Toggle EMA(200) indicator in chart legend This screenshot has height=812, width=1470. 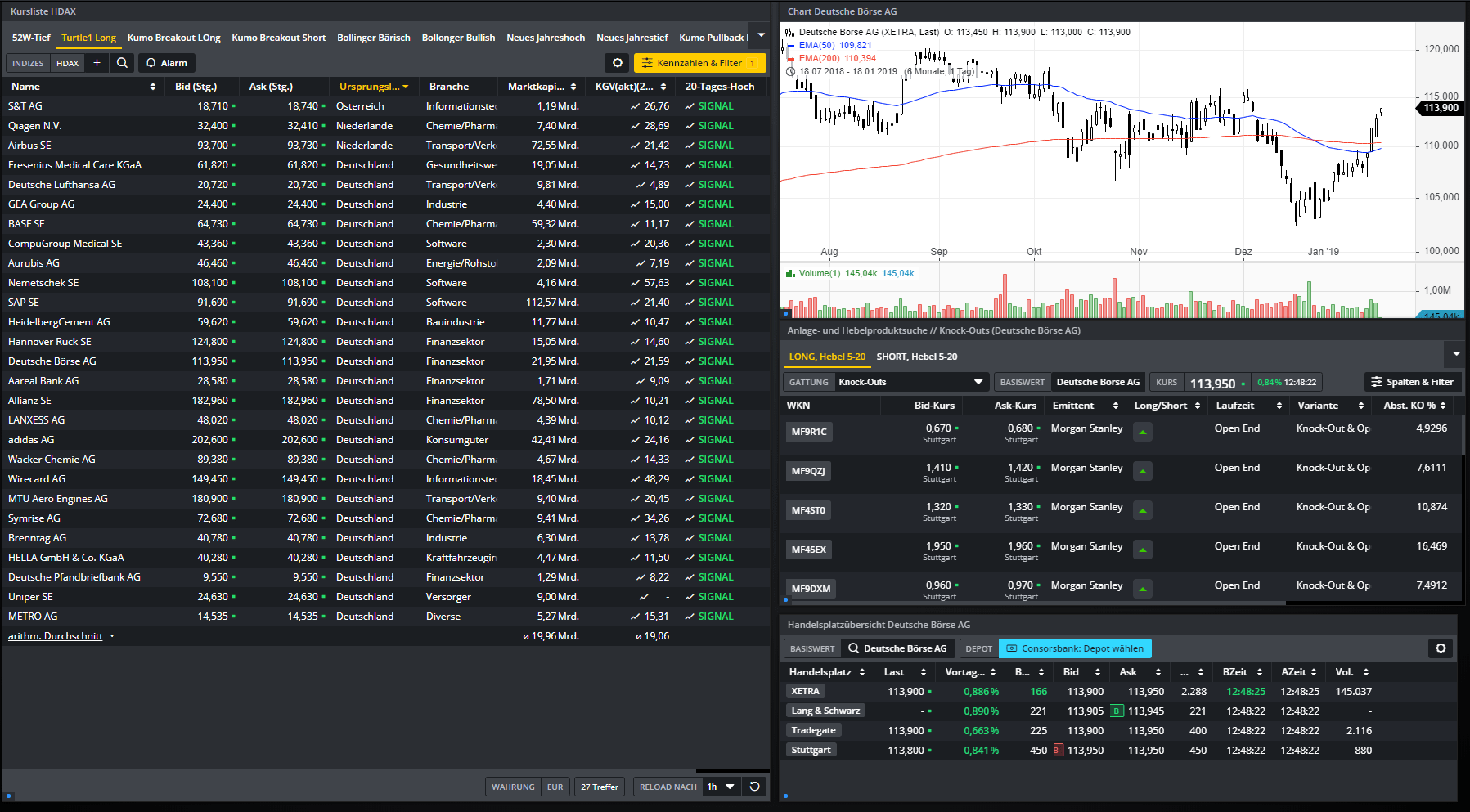coord(837,59)
